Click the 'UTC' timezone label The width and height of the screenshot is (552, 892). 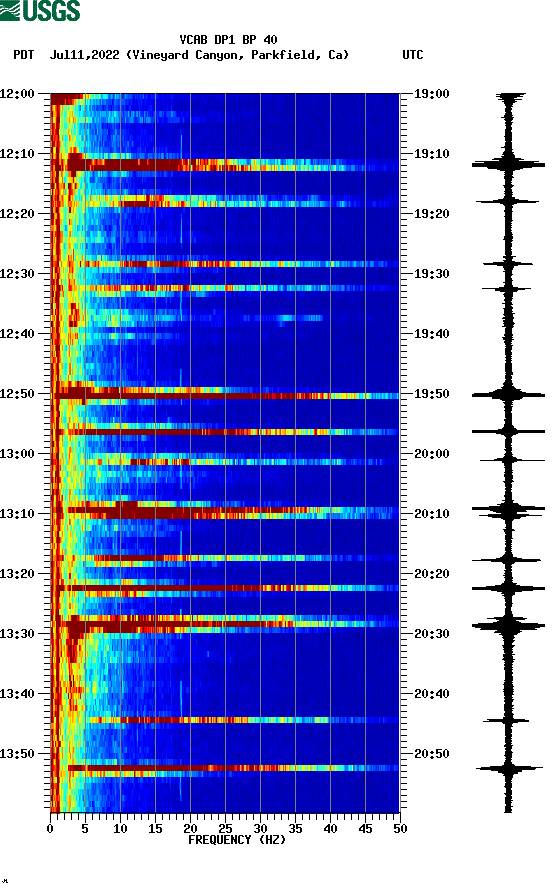(413, 55)
